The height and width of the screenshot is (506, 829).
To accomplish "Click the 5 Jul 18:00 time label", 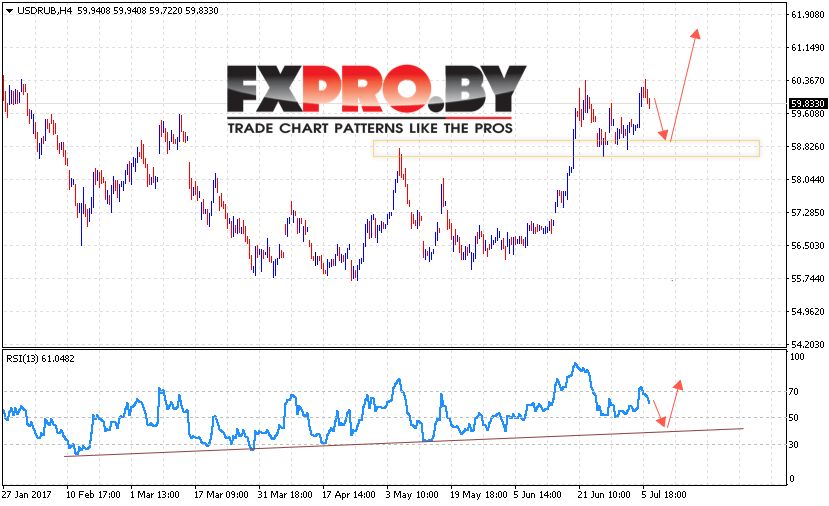I will [664, 494].
